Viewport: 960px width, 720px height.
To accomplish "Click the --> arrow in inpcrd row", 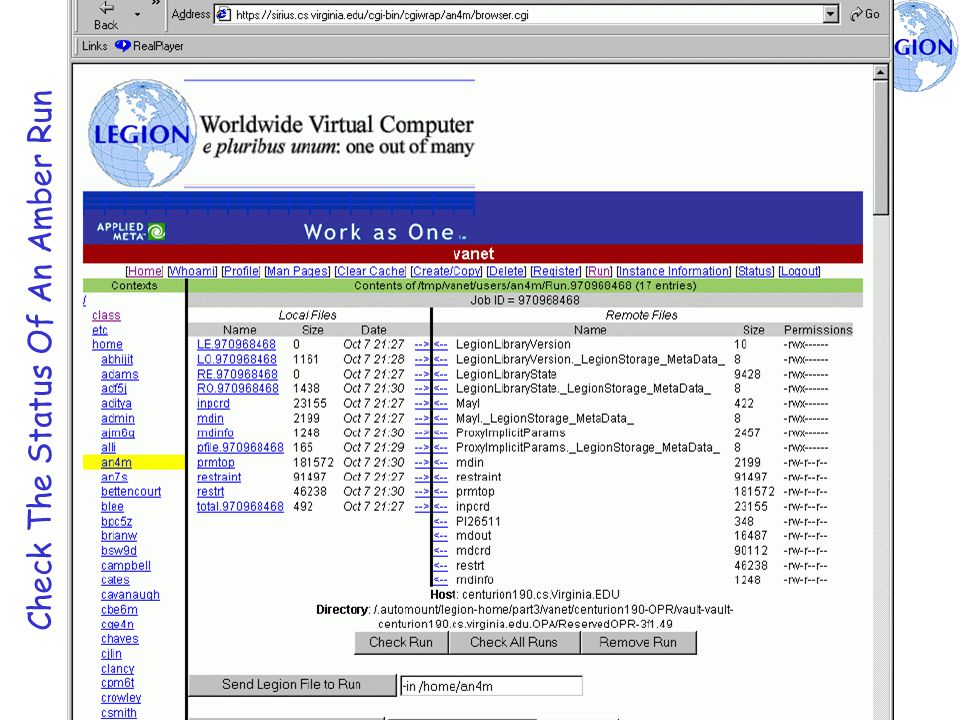I will pos(422,404).
